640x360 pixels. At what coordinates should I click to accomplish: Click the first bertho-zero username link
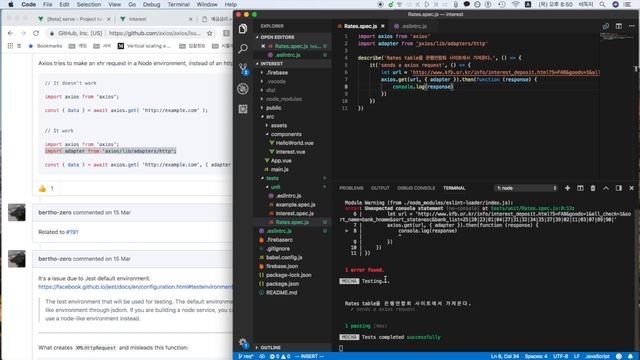[x=55, y=213]
